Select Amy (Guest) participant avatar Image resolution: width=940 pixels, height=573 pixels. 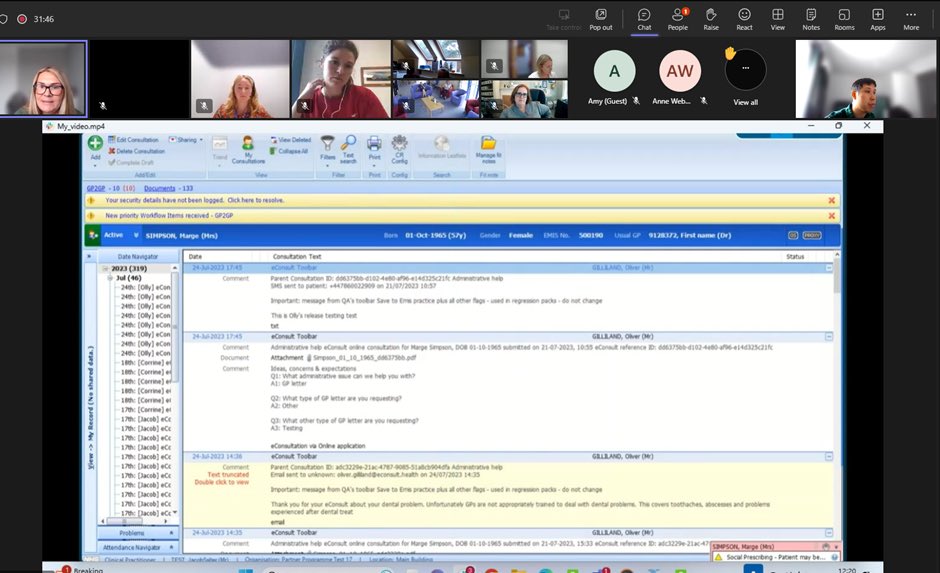(x=614, y=71)
